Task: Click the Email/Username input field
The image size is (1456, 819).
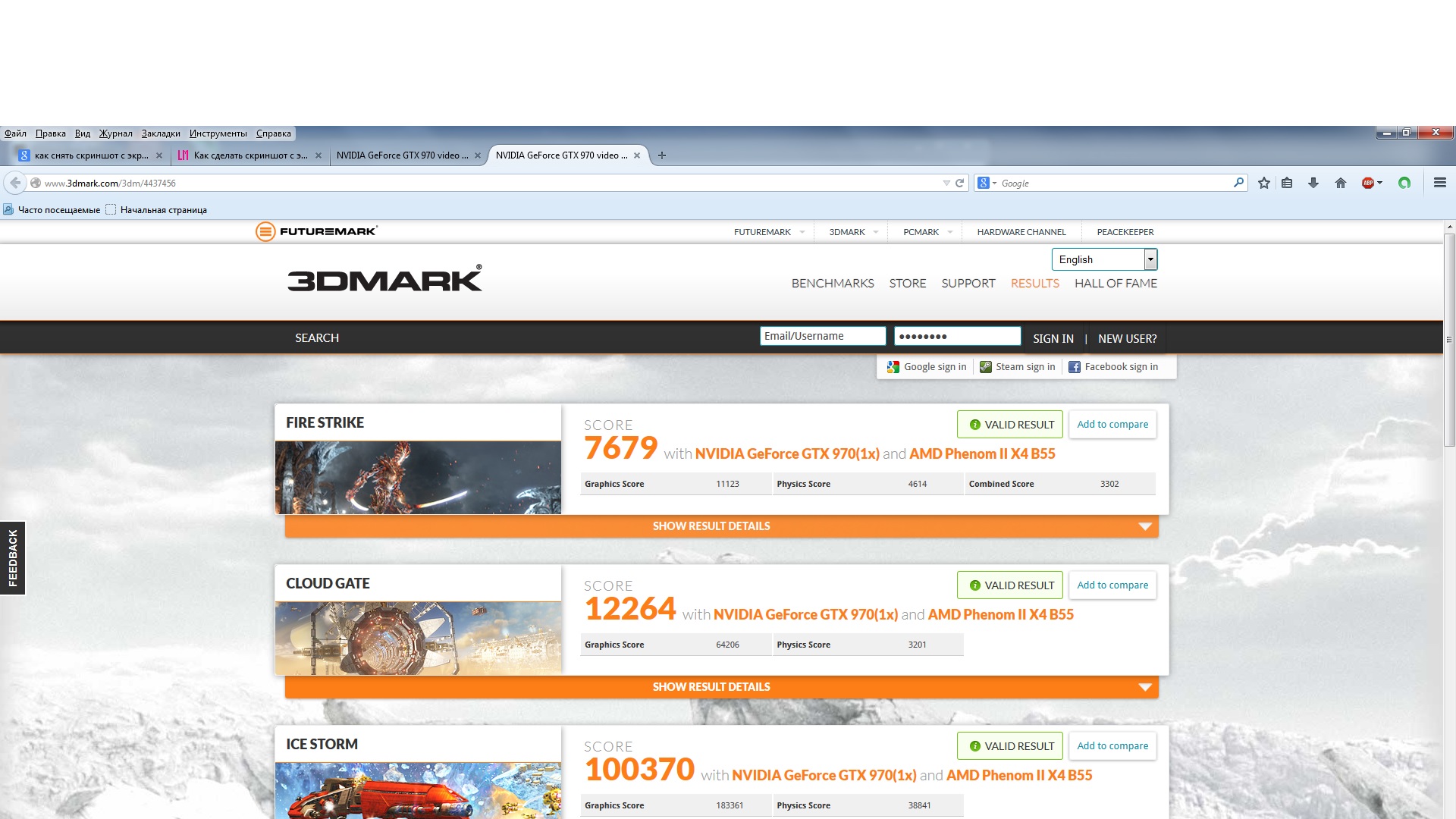Action: (x=823, y=336)
